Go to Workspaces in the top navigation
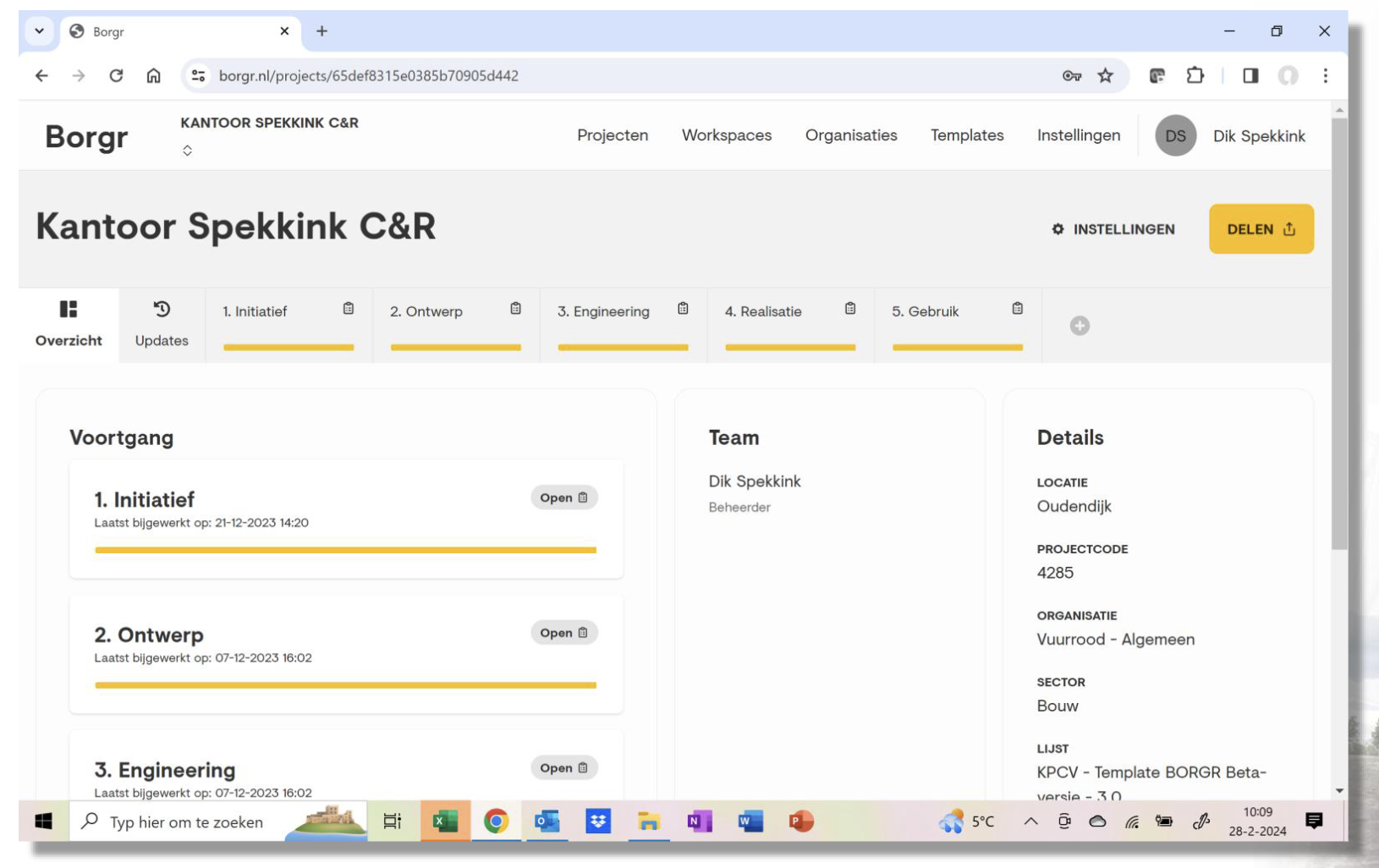Image resolution: width=1379 pixels, height=868 pixels. tap(727, 135)
